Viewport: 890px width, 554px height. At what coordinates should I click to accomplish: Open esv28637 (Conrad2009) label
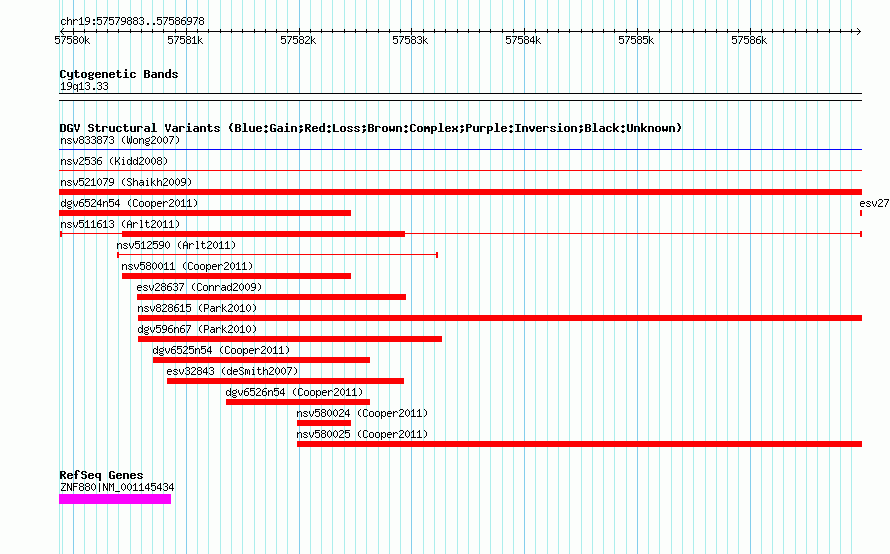(199, 287)
